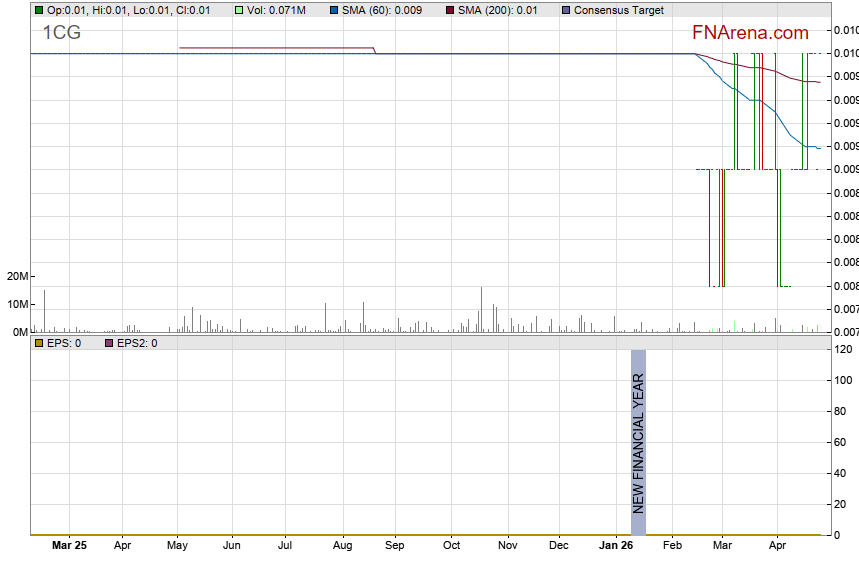
Task: Click the 120 value on EPS axis
Action: pos(843,349)
